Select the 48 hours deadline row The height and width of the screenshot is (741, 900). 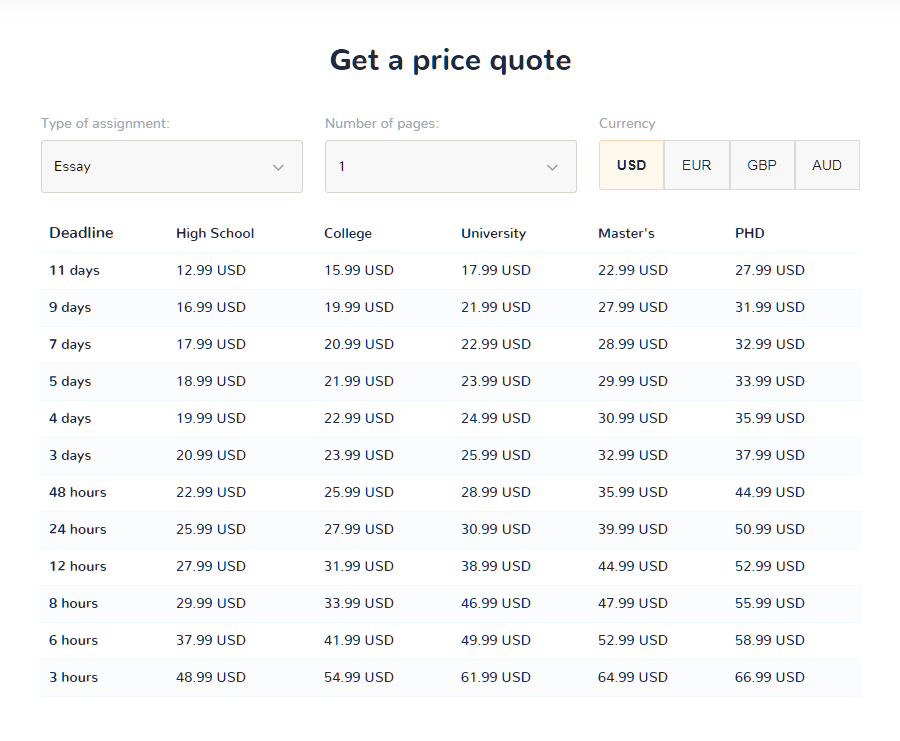click(x=451, y=493)
